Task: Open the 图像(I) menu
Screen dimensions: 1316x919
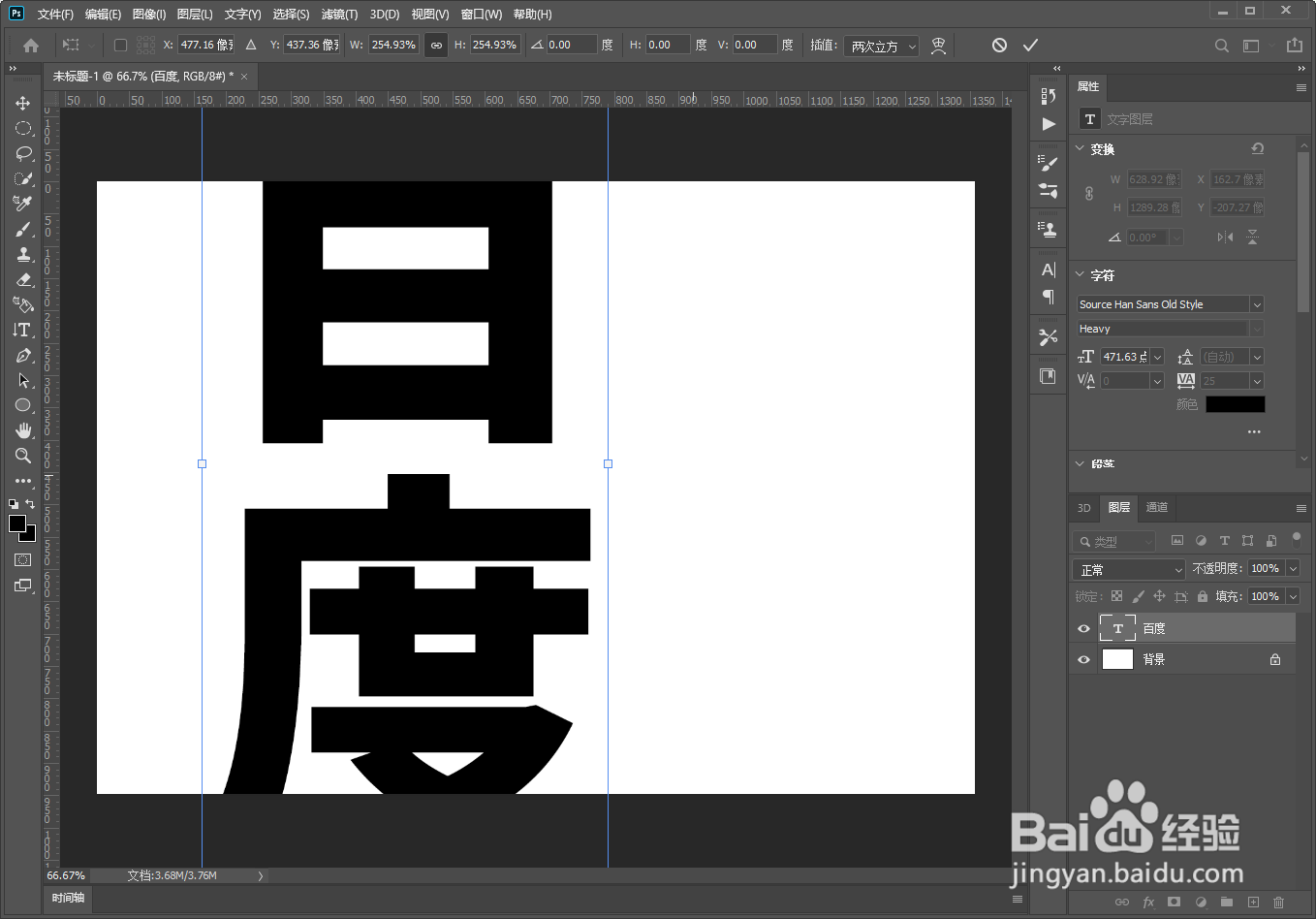Action: tap(149, 14)
